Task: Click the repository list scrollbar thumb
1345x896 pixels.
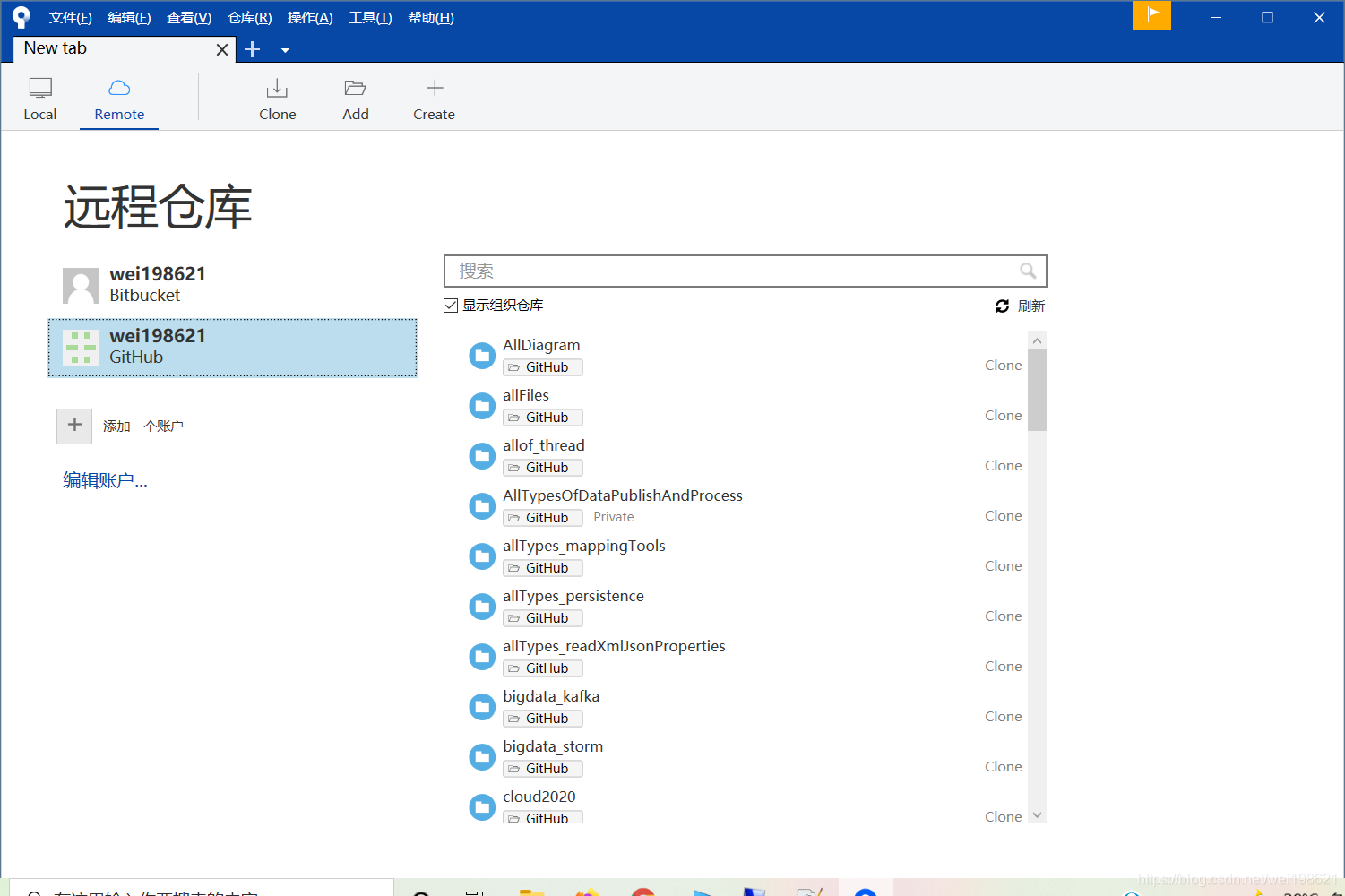Action: pyautogui.click(x=1037, y=391)
